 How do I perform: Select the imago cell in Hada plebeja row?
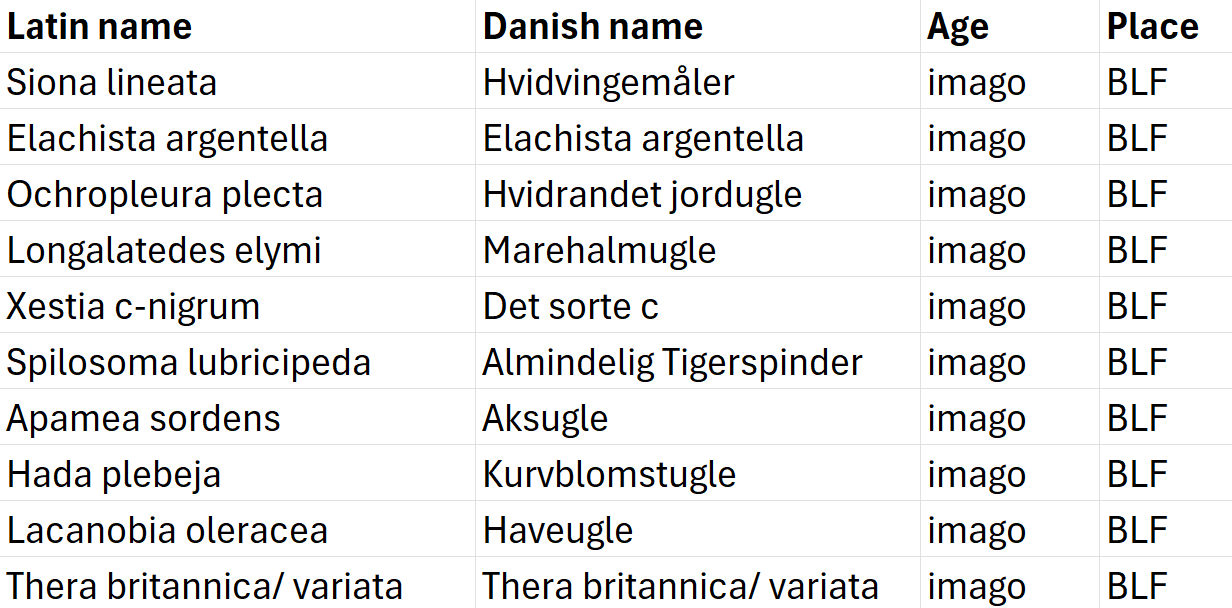pos(1010,473)
